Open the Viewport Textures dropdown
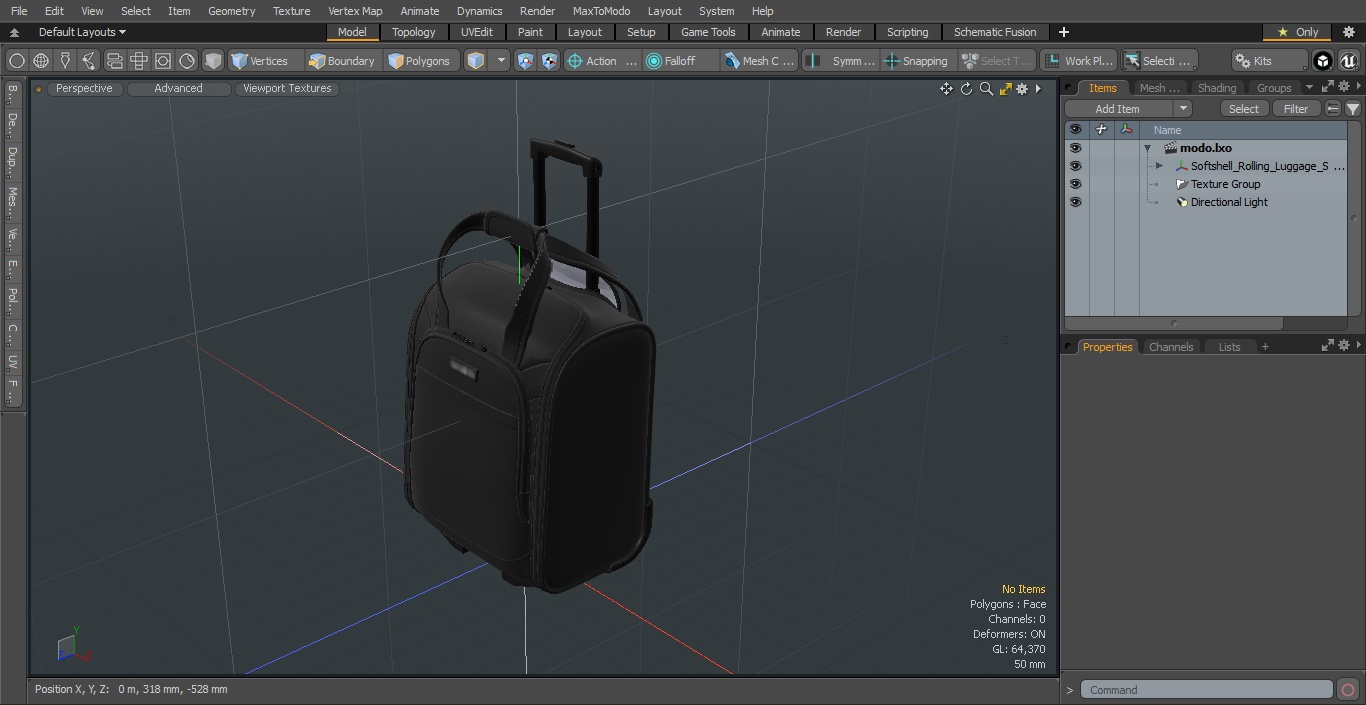This screenshot has height=705, width=1366. click(x=287, y=88)
